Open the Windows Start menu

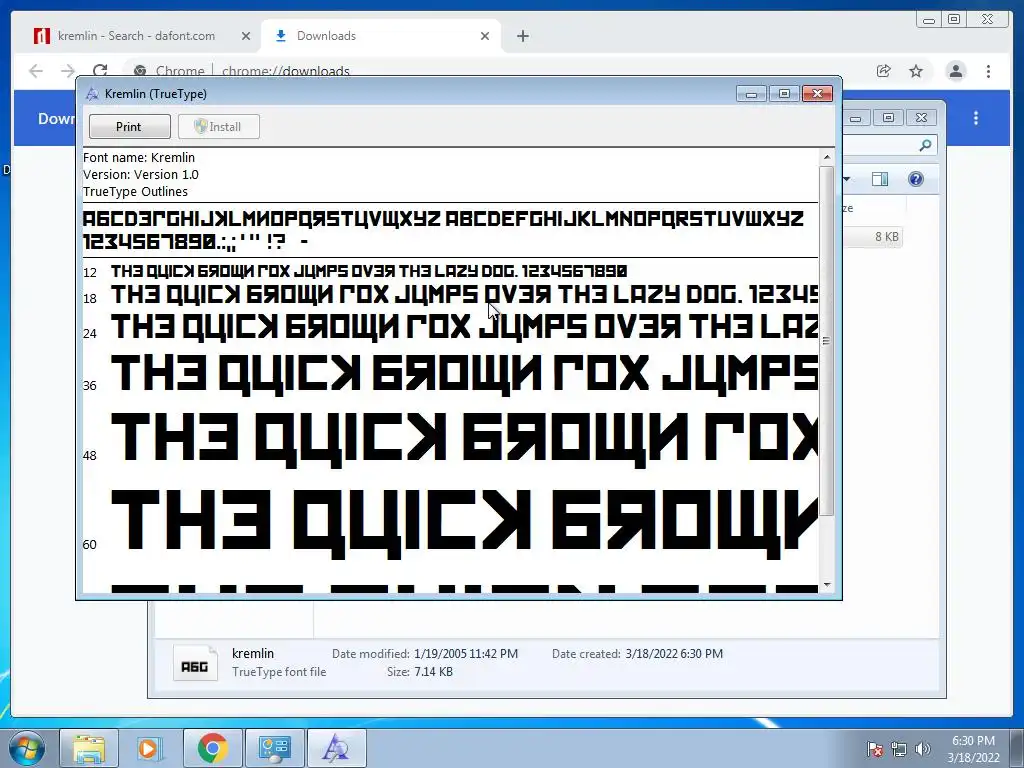(x=26, y=748)
